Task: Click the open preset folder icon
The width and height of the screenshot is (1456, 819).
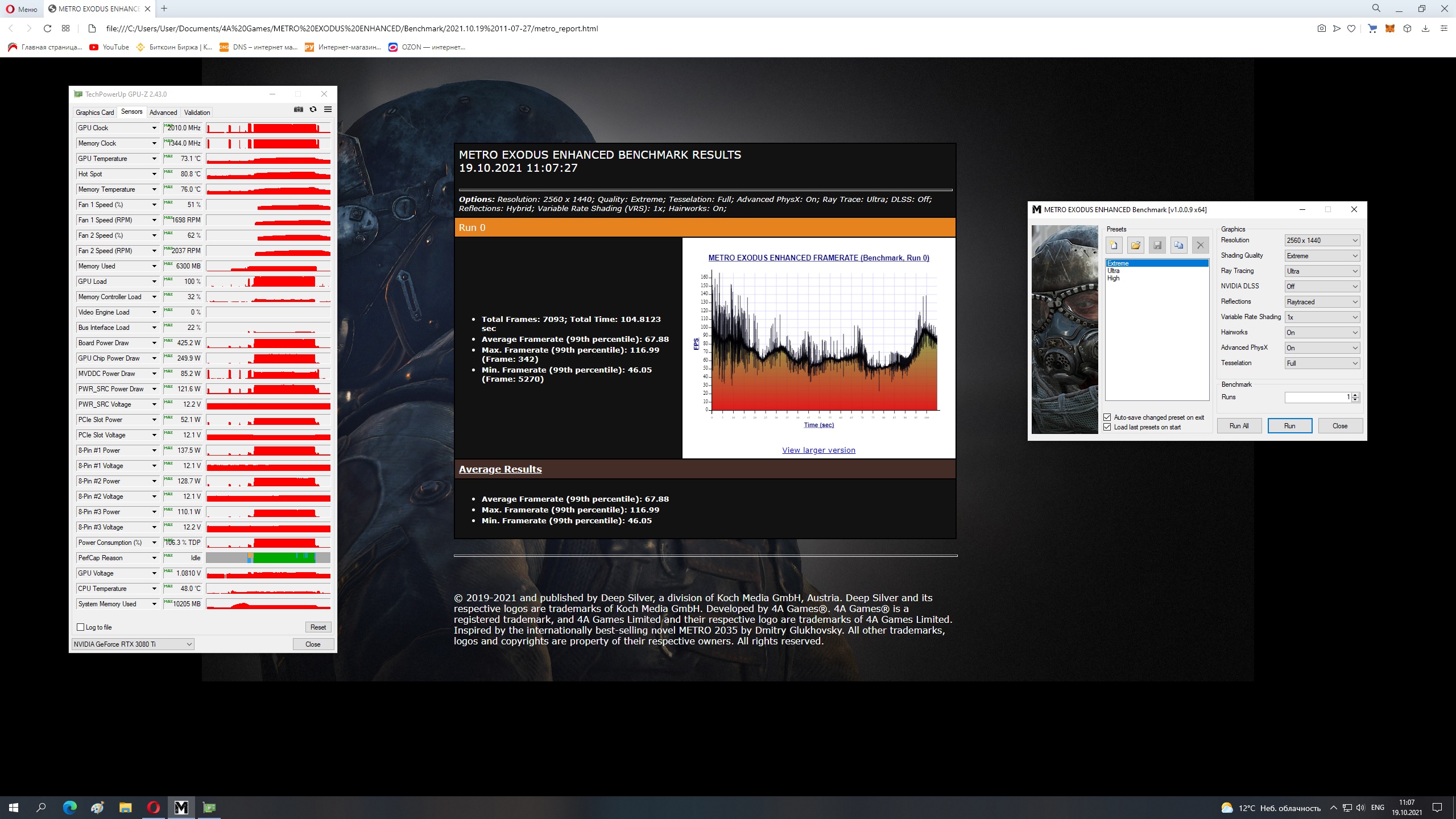Action: coord(1135,245)
